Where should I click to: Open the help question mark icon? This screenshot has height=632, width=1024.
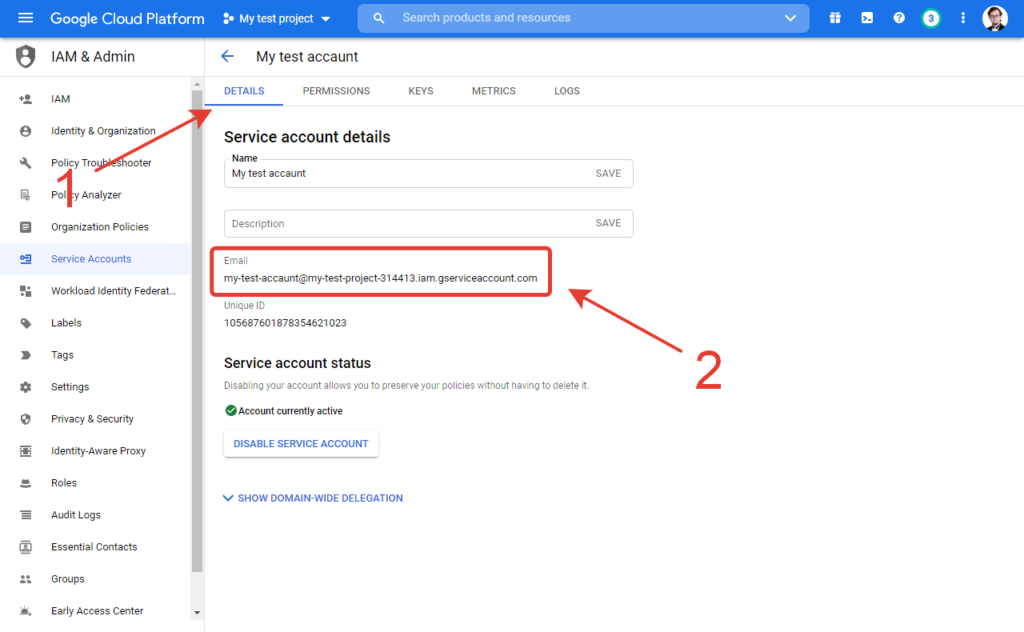coord(899,18)
